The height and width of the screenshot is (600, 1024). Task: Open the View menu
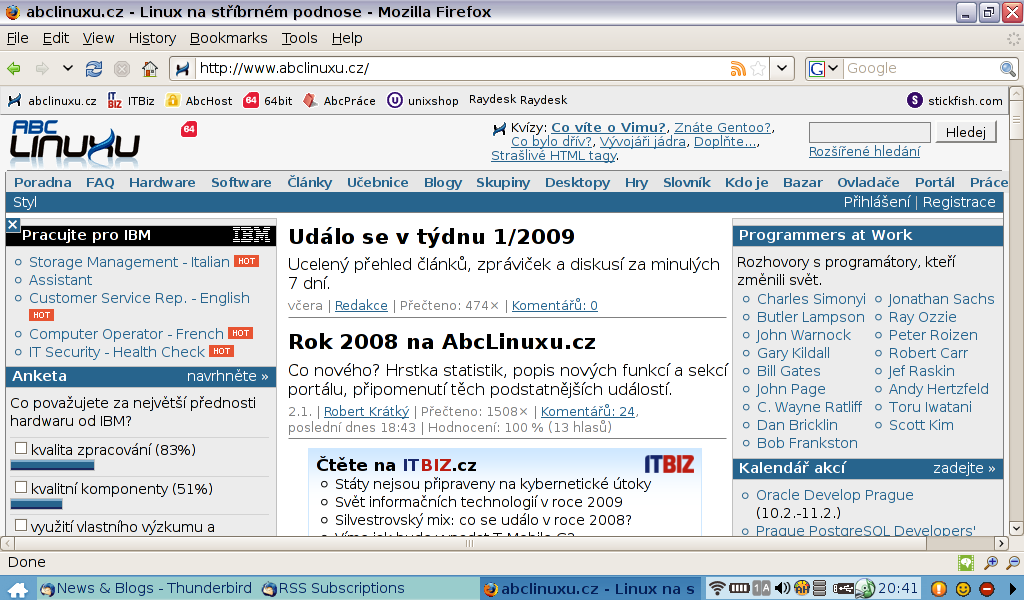(98, 39)
